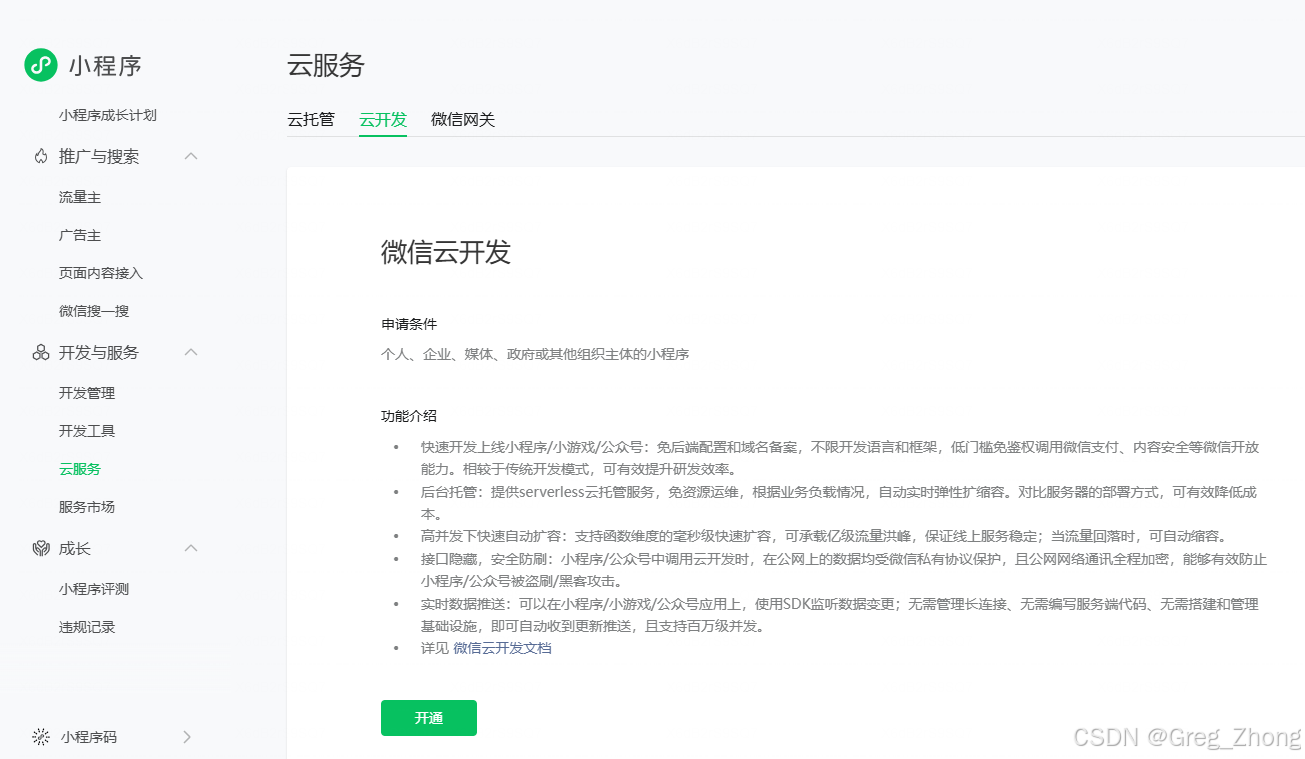
Task: Click the text 个人、企业、媒体、政府或其他组织主体的小程序
Action: click(x=535, y=354)
